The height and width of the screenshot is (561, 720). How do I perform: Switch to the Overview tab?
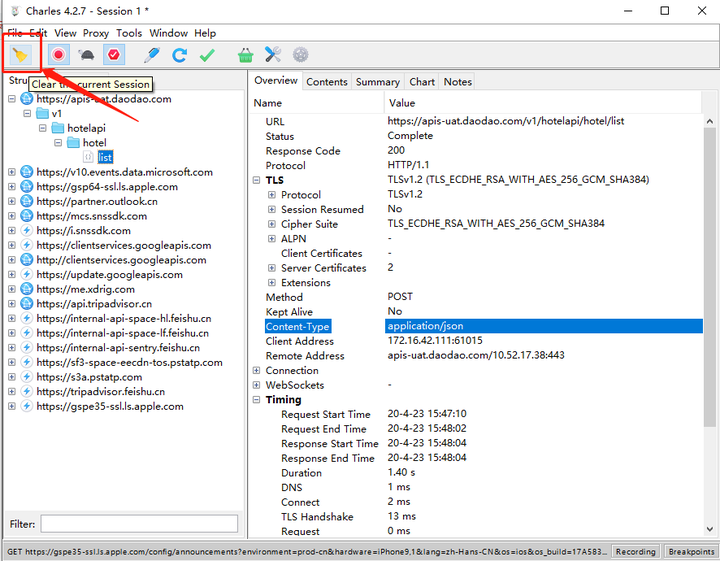[x=276, y=81]
